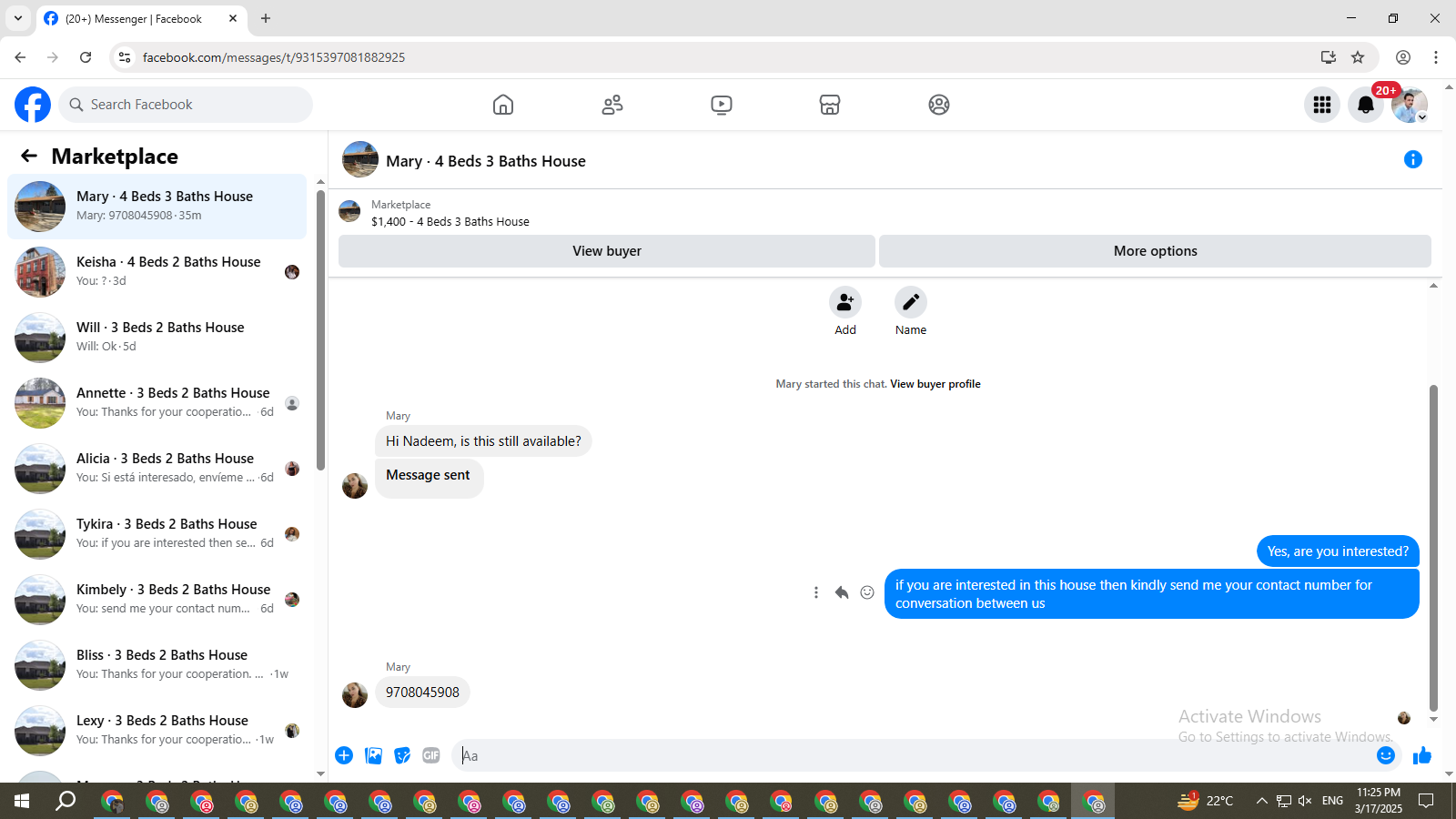This screenshot has height=819, width=1456.
Task: Open the nine-dot apps menu
Action: pos(1322,105)
